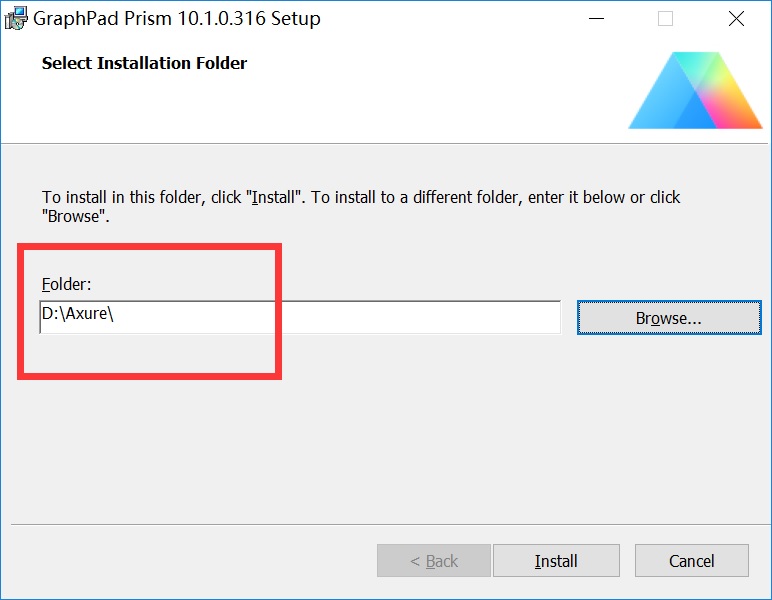This screenshot has width=772, height=600.
Task: Click the divider line beneath the header
Action: pos(386,144)
